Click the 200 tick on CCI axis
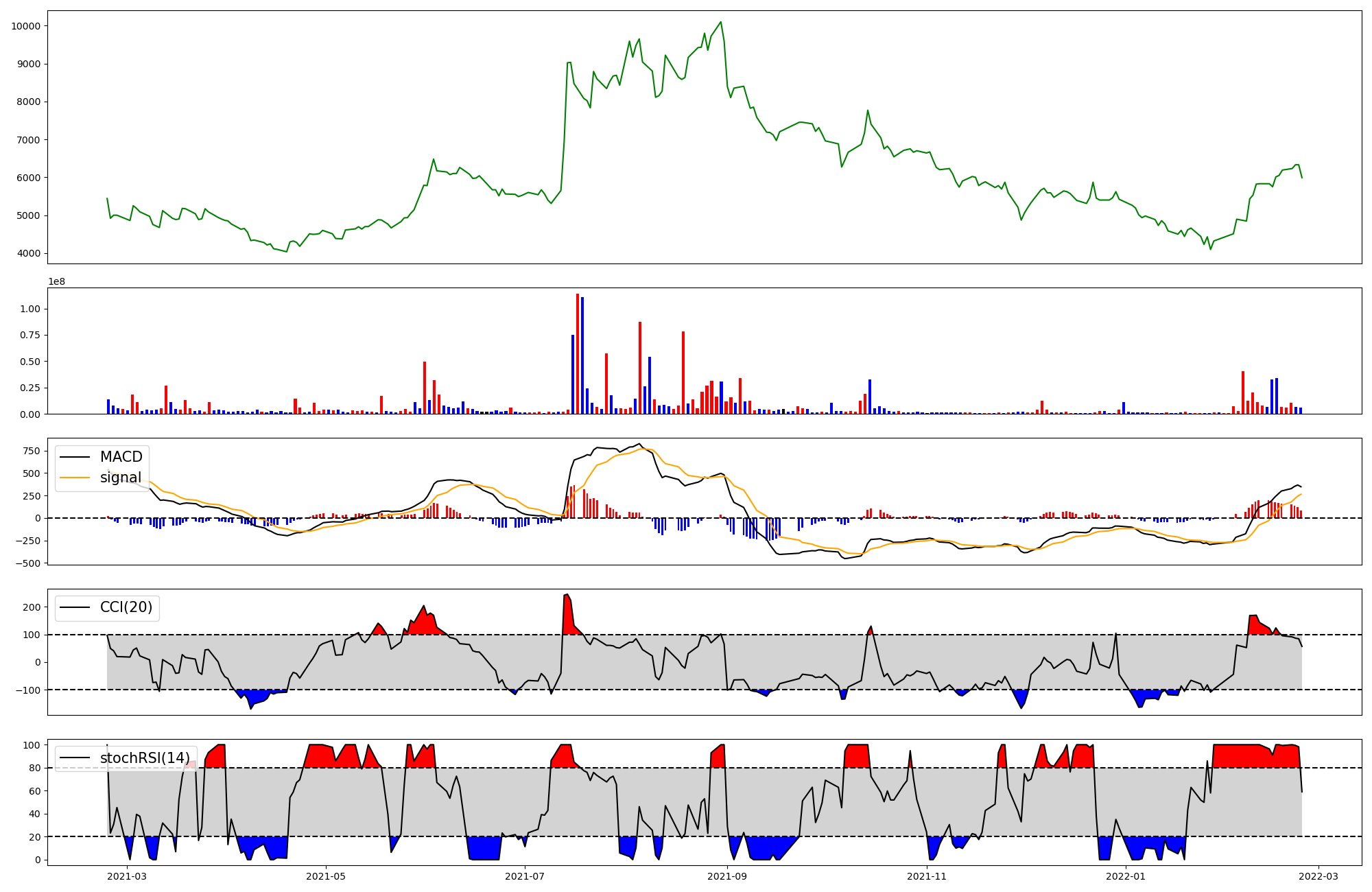The image size is (1372, 892). coord(32,607)
